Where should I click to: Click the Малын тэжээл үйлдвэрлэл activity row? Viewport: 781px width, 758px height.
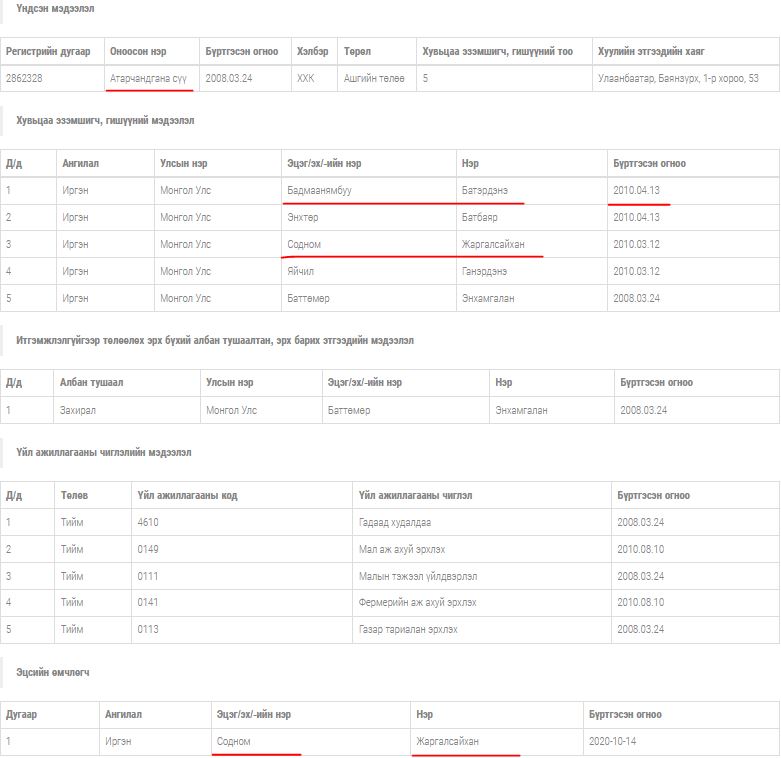pos(418,576)
